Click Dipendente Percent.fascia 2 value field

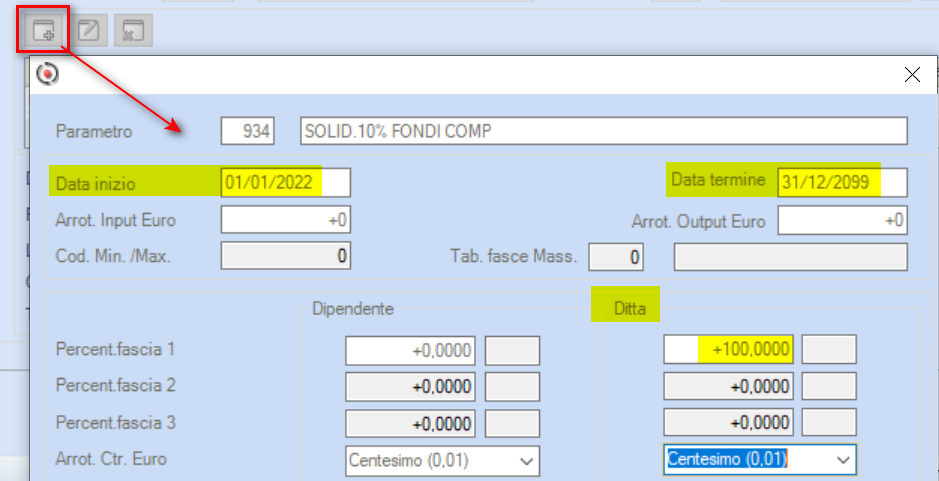tap(410, 387)
